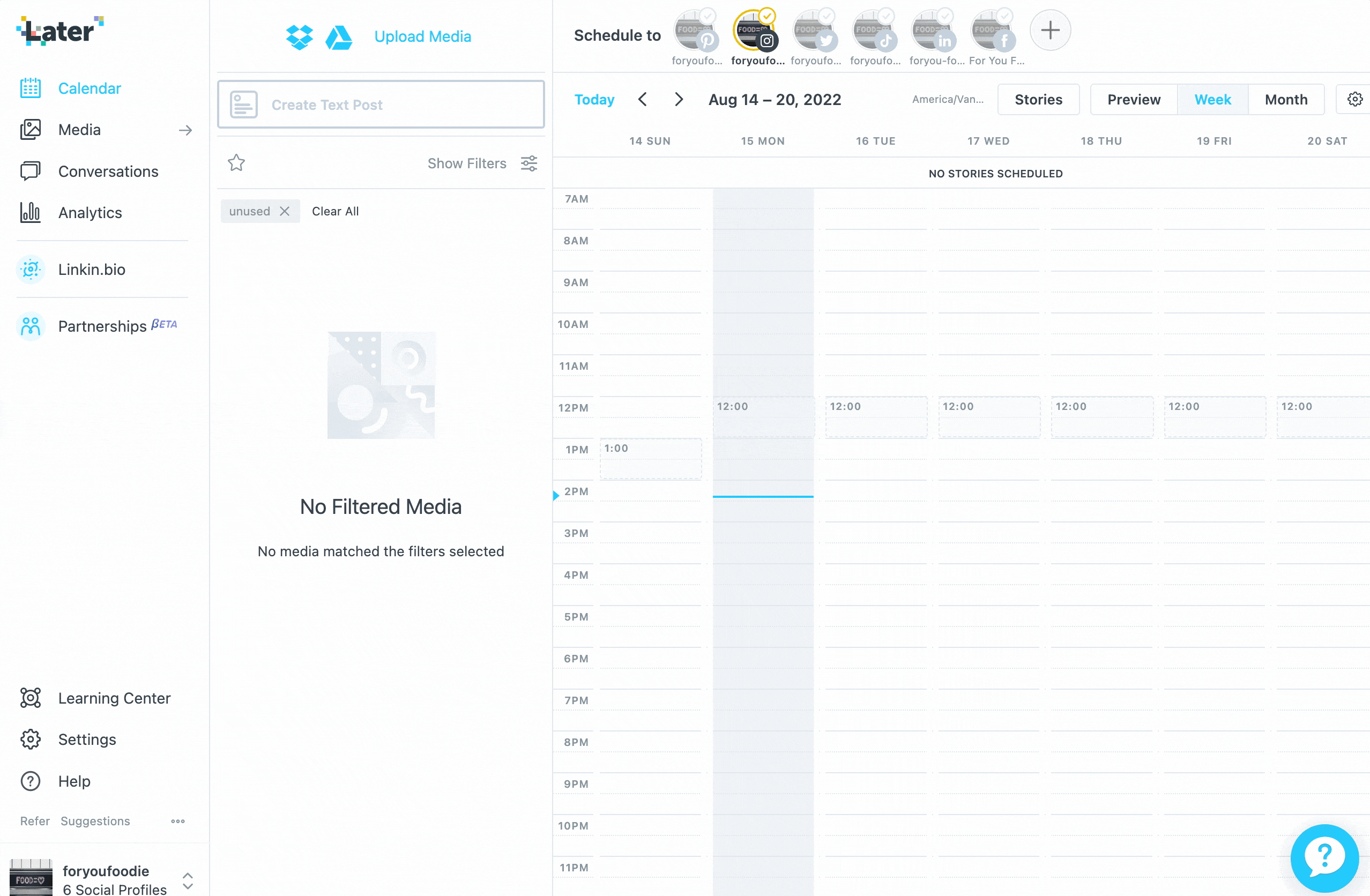
Task: Switch to the Month calendar view
Action: coord(1285,99)
